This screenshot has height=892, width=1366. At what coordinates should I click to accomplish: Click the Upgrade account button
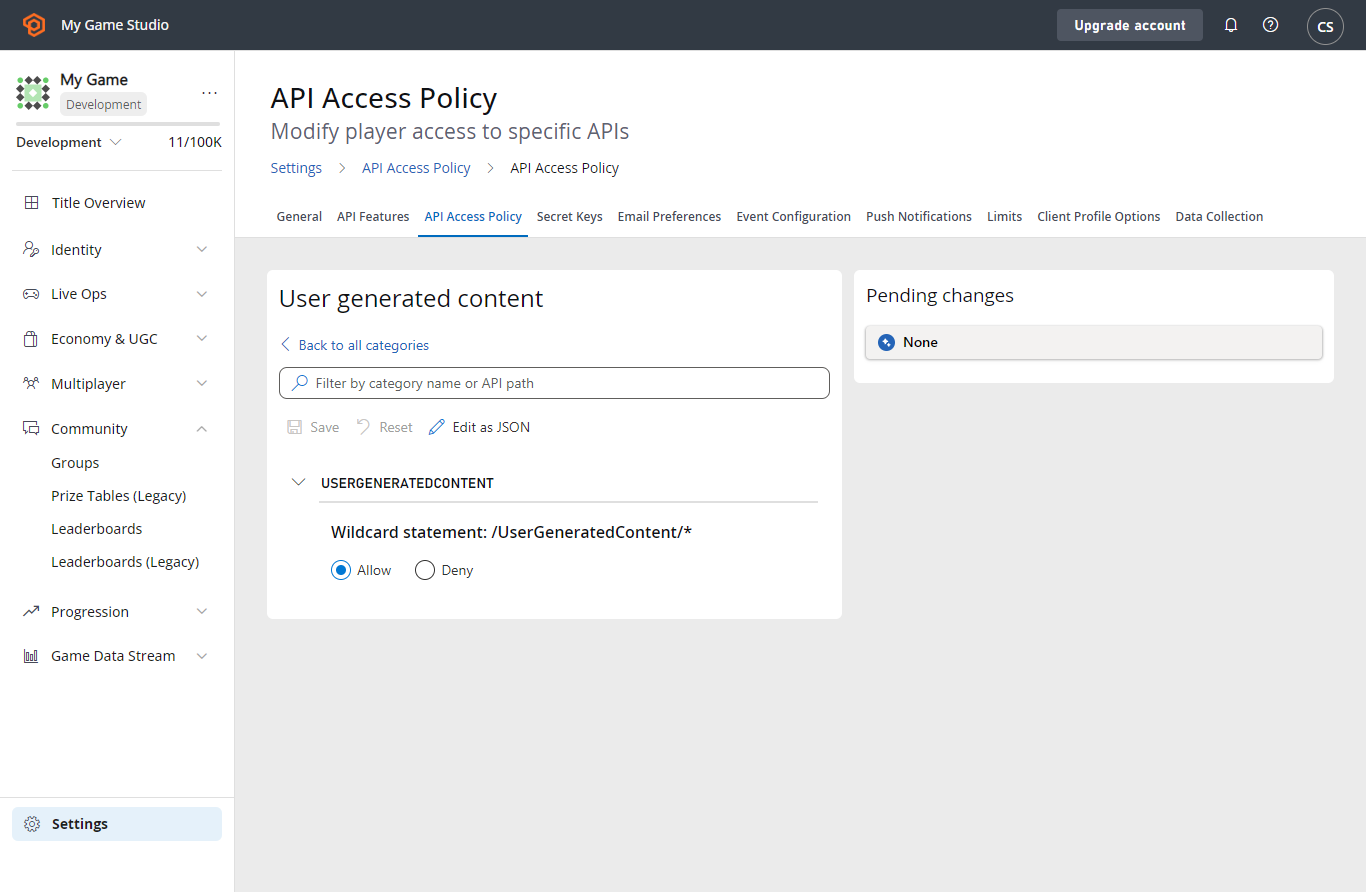[x=1130, y=25]
